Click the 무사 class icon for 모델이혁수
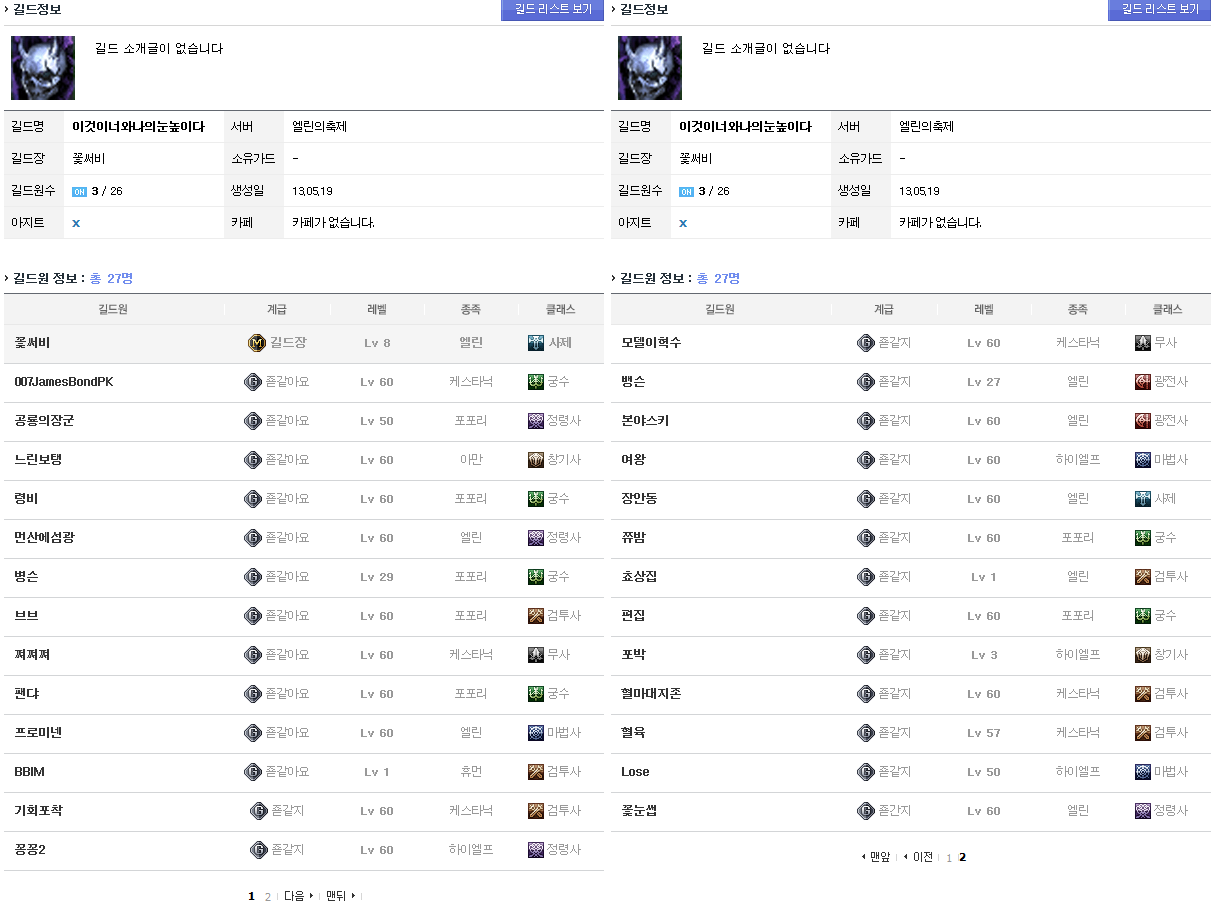Viewport: 1215px width, 914px height. coord(1143,343)
